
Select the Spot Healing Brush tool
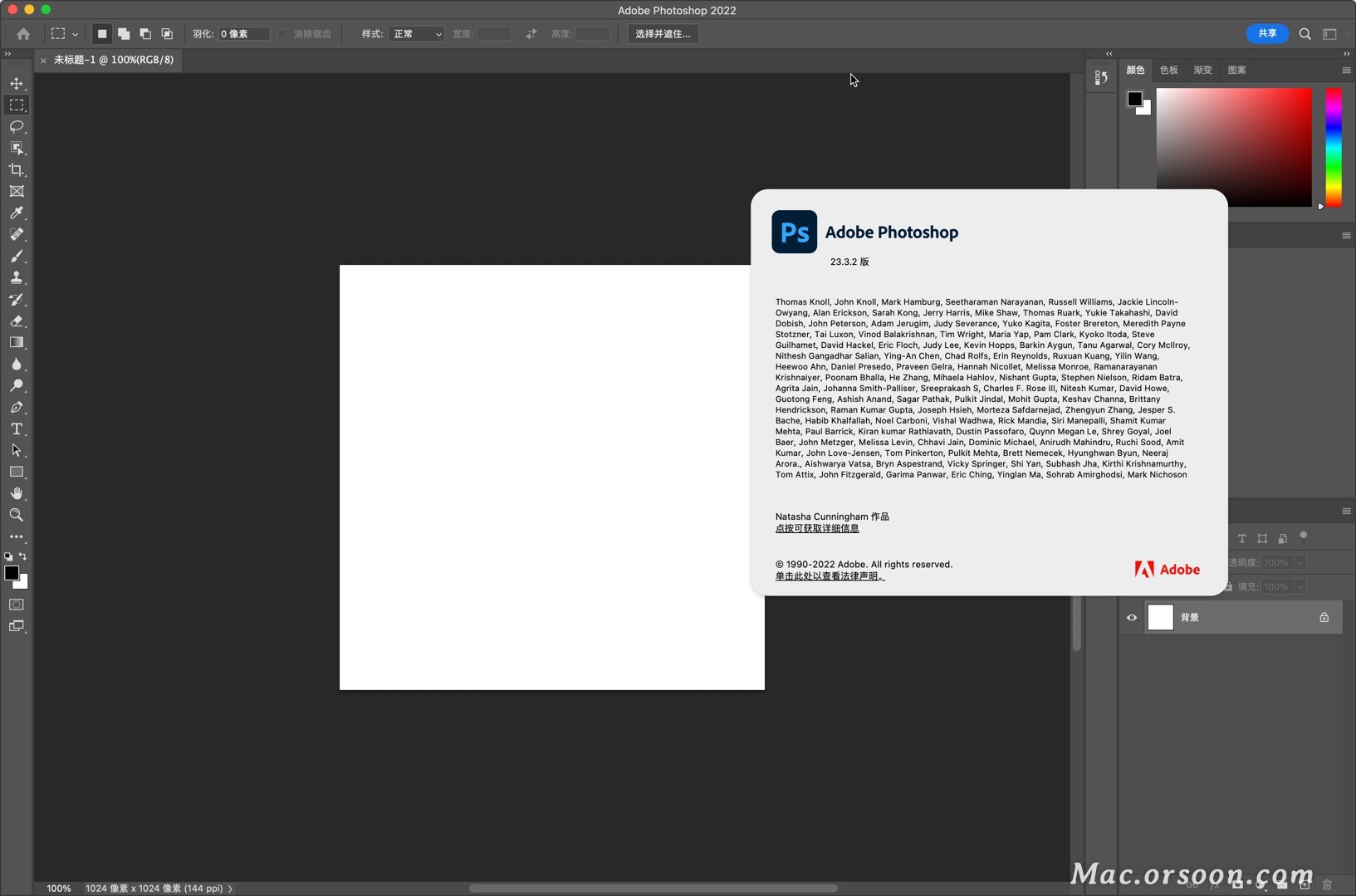pos(17,234)
